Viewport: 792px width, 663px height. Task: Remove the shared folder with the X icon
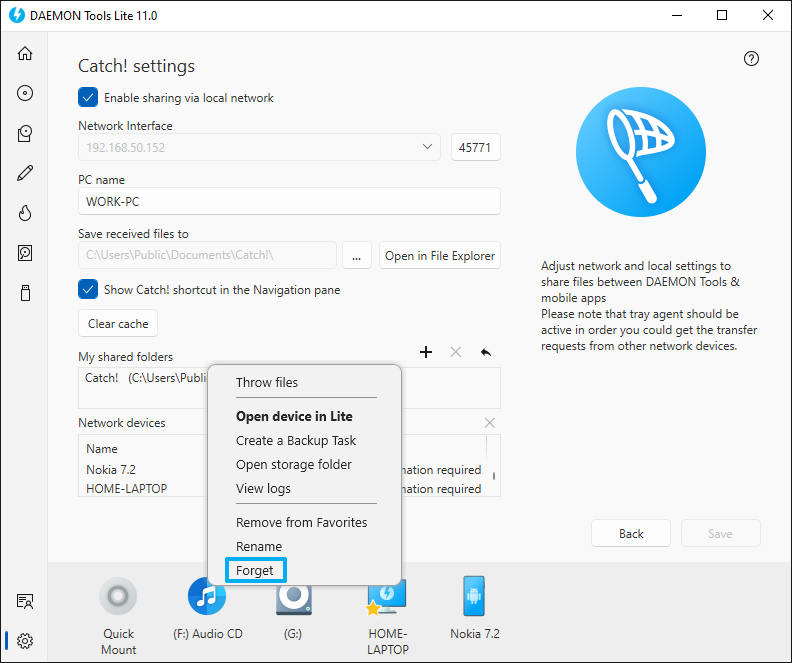point(456,352)
